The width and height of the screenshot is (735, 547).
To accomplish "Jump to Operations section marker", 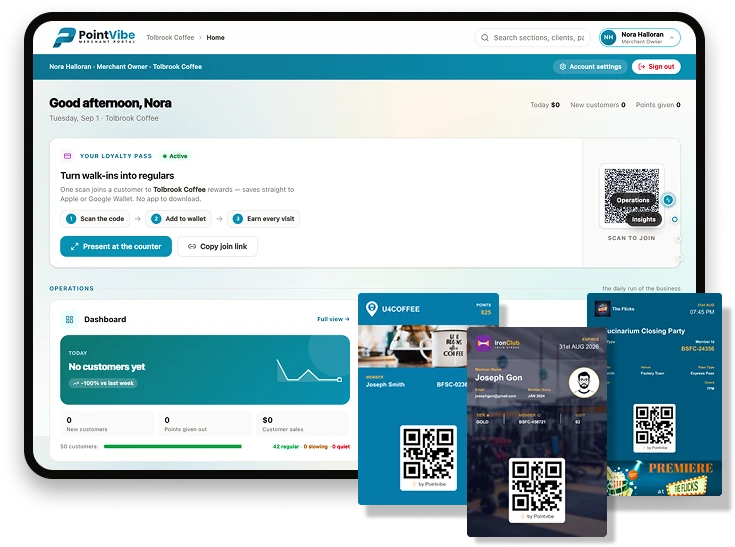I will [632, 200].
